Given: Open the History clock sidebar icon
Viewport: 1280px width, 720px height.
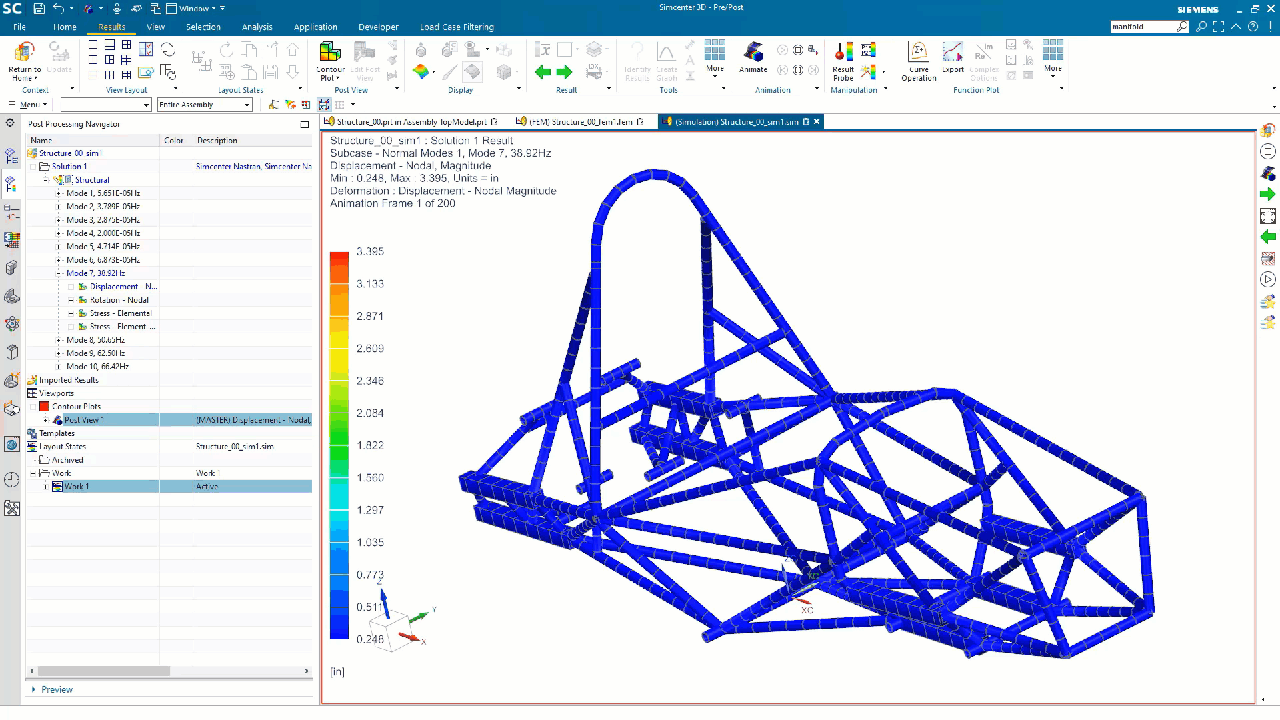Looking at the screenshot, I should (x=12, y=480).
